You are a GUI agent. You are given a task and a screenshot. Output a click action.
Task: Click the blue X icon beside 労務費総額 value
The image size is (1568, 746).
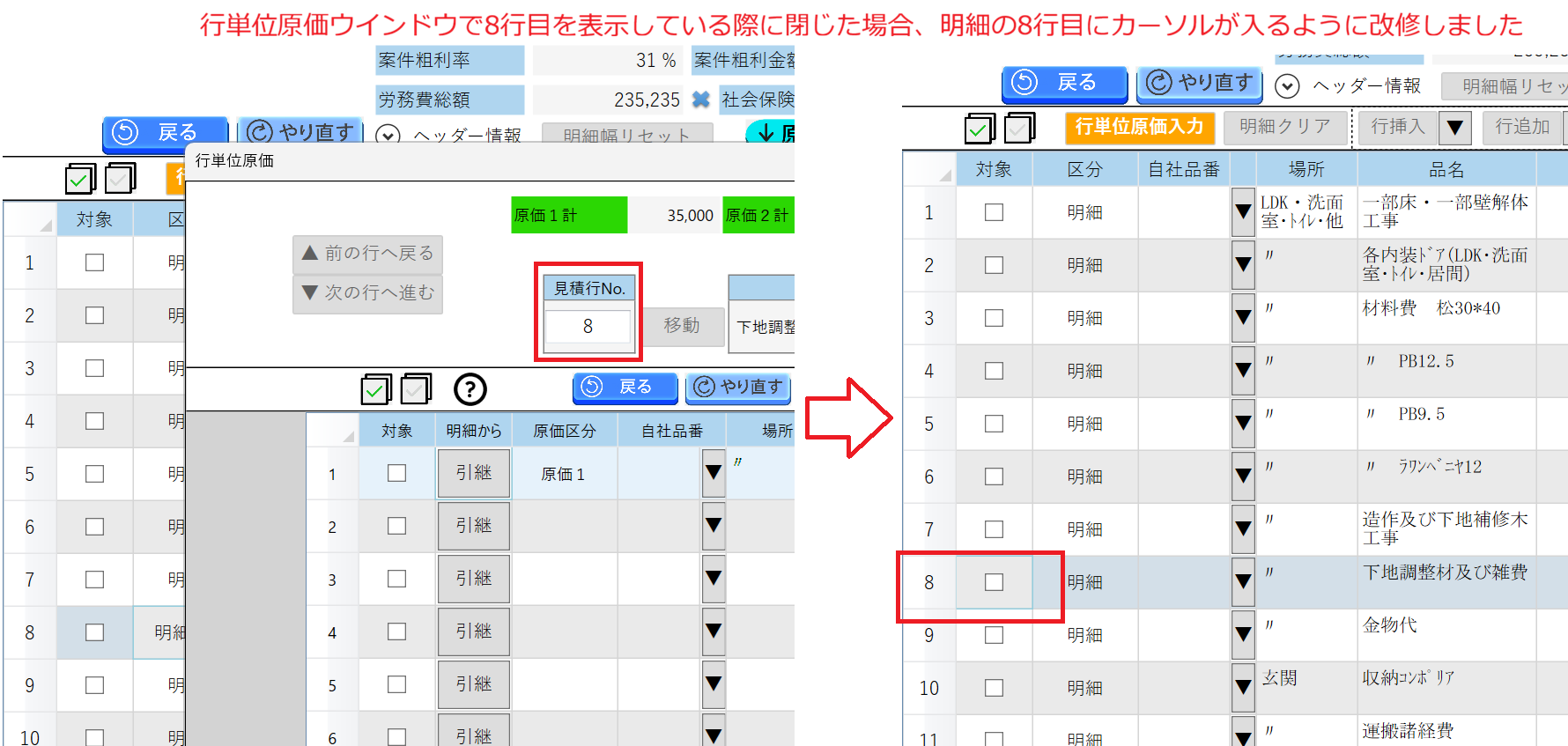pos(701,100)
